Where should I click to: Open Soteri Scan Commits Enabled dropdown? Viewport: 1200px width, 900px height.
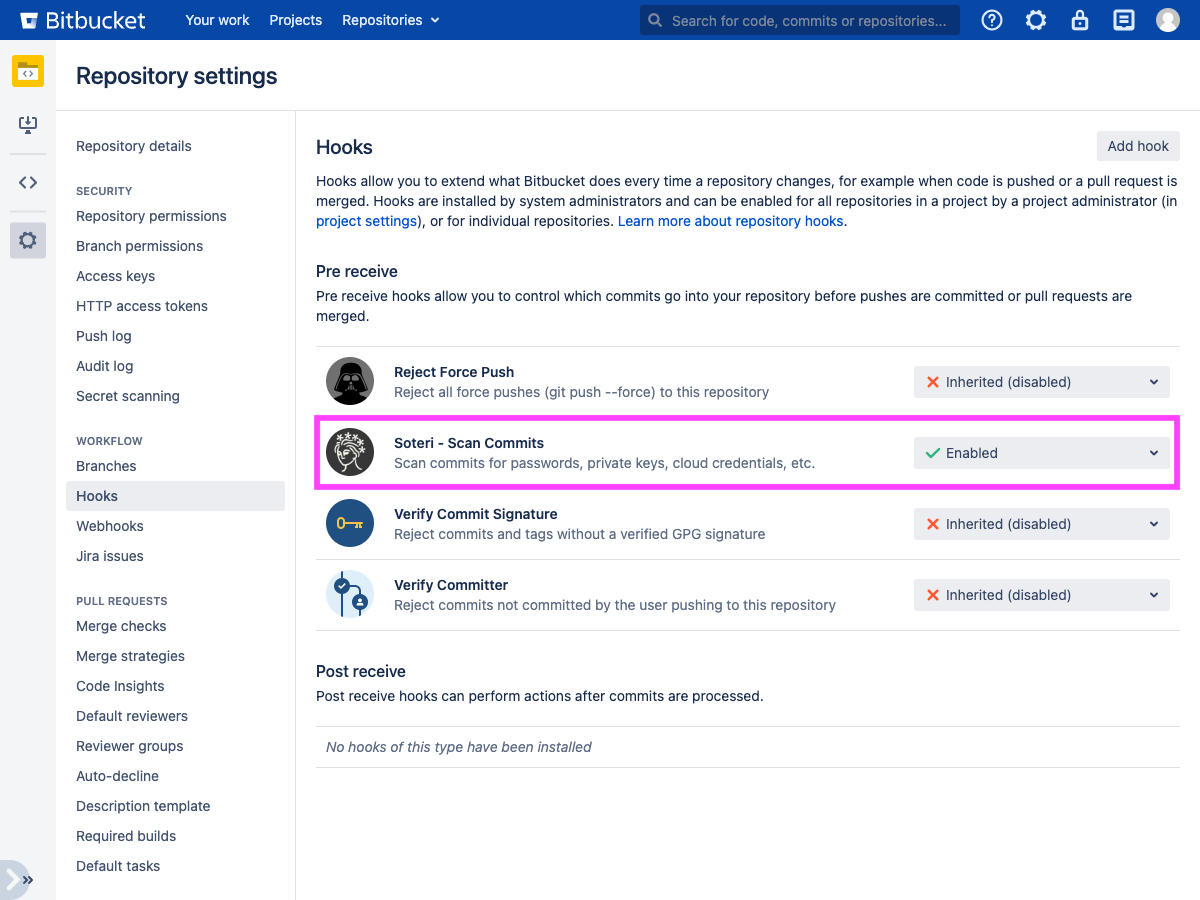tap(1041, 453)
